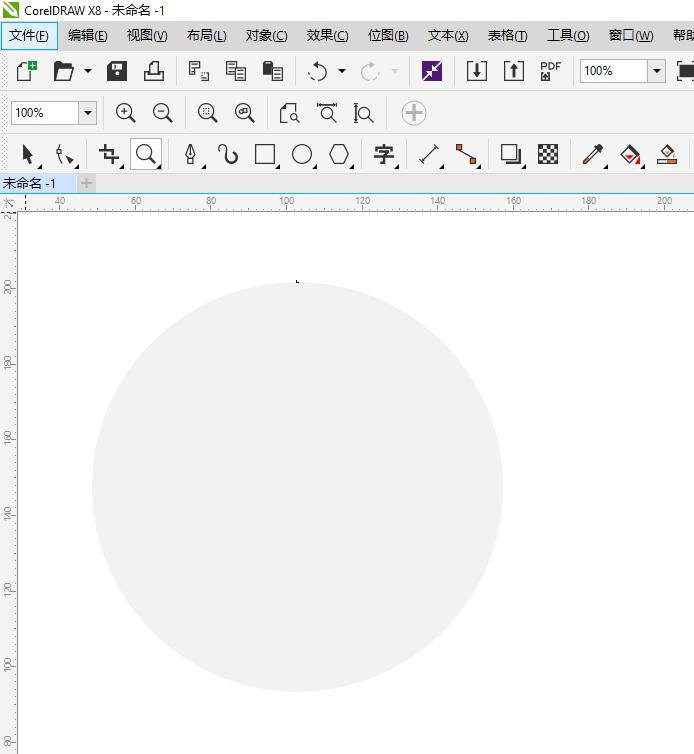694x754 pixels.
Task: Select the Drop Shadow tool
Action: (x=511, y=154)
